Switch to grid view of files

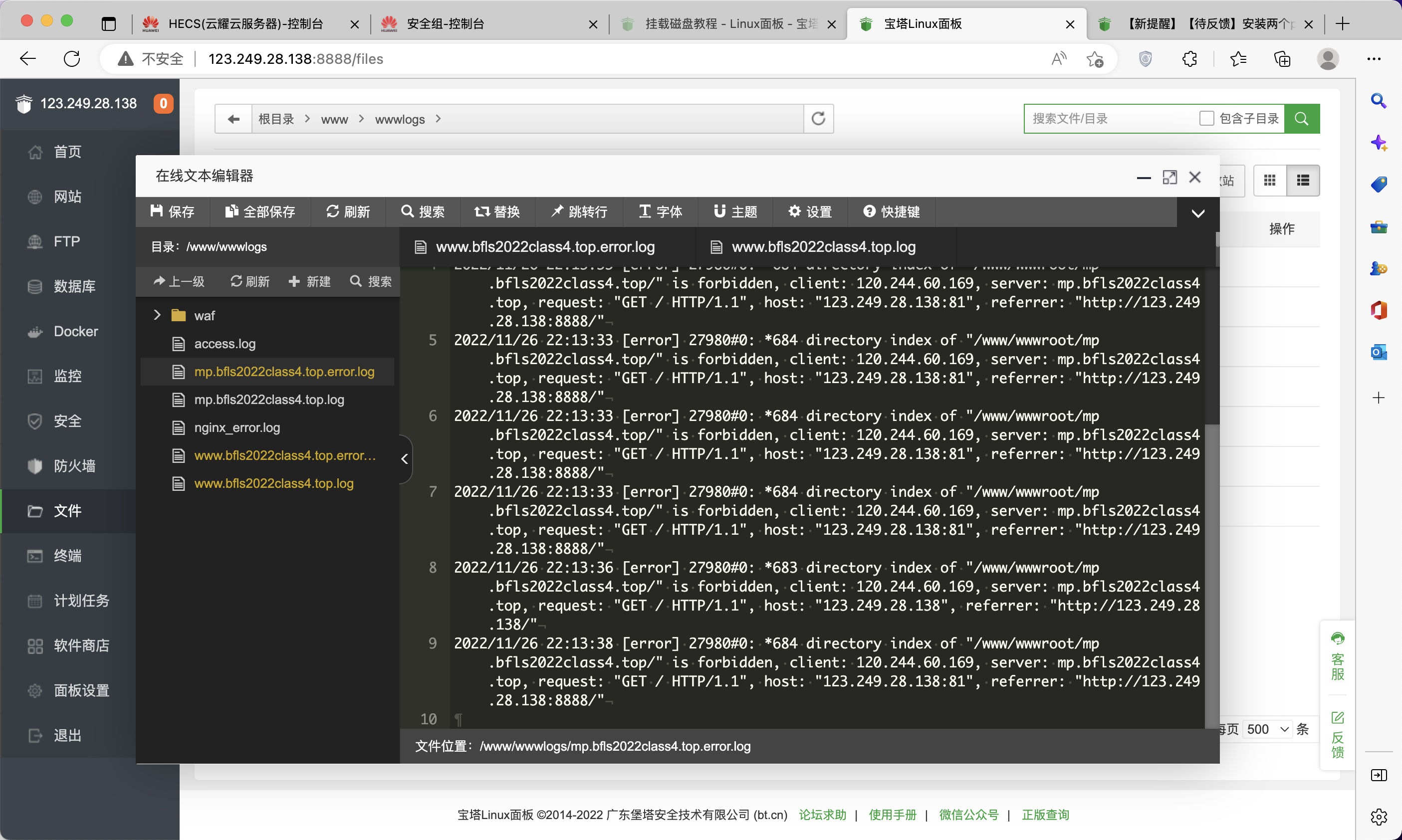coord(1270,180)
